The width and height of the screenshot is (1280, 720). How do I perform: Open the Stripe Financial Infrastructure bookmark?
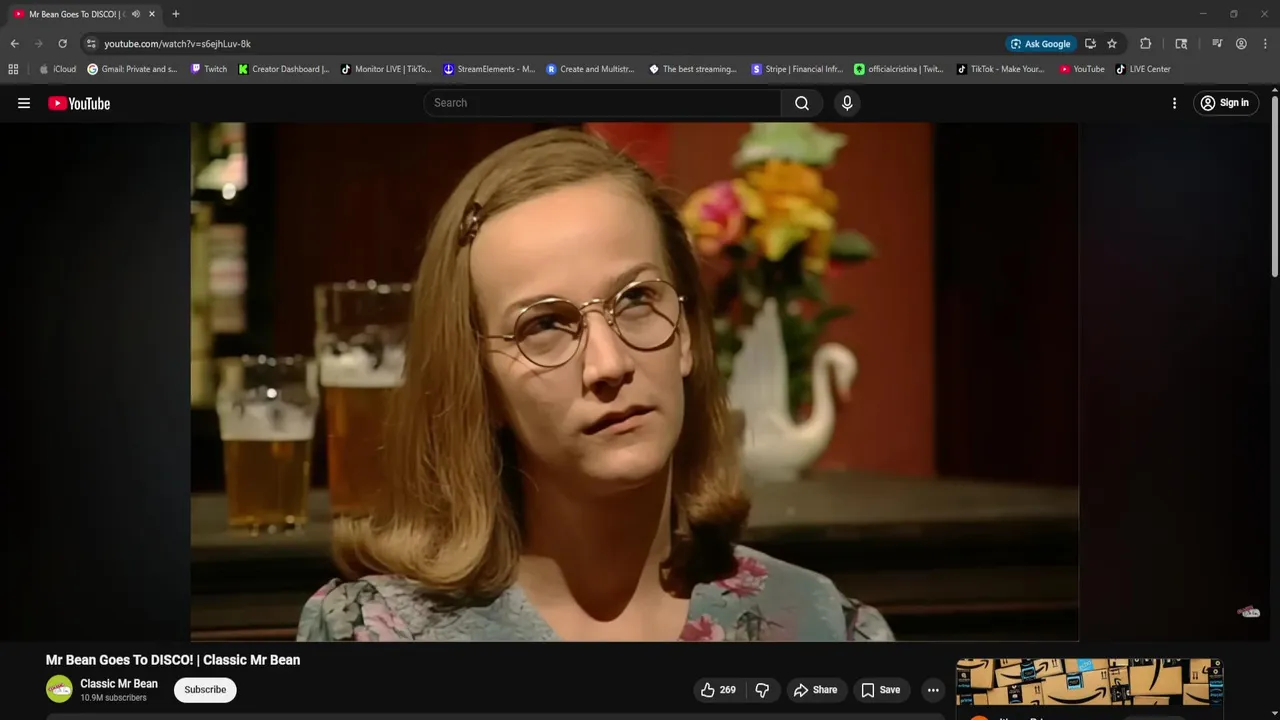click(x=797, y=69)
